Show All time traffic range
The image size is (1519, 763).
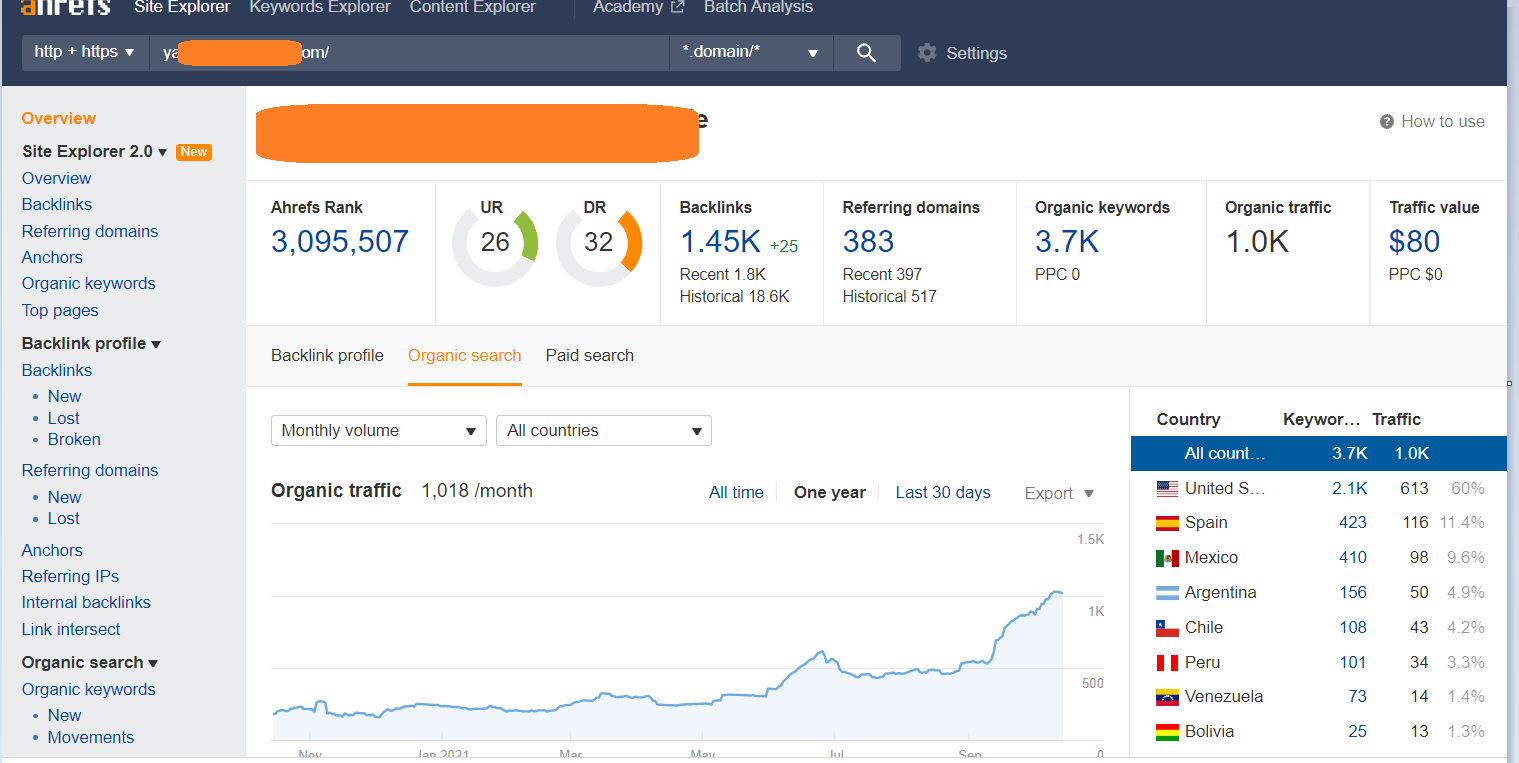point(736,492)
